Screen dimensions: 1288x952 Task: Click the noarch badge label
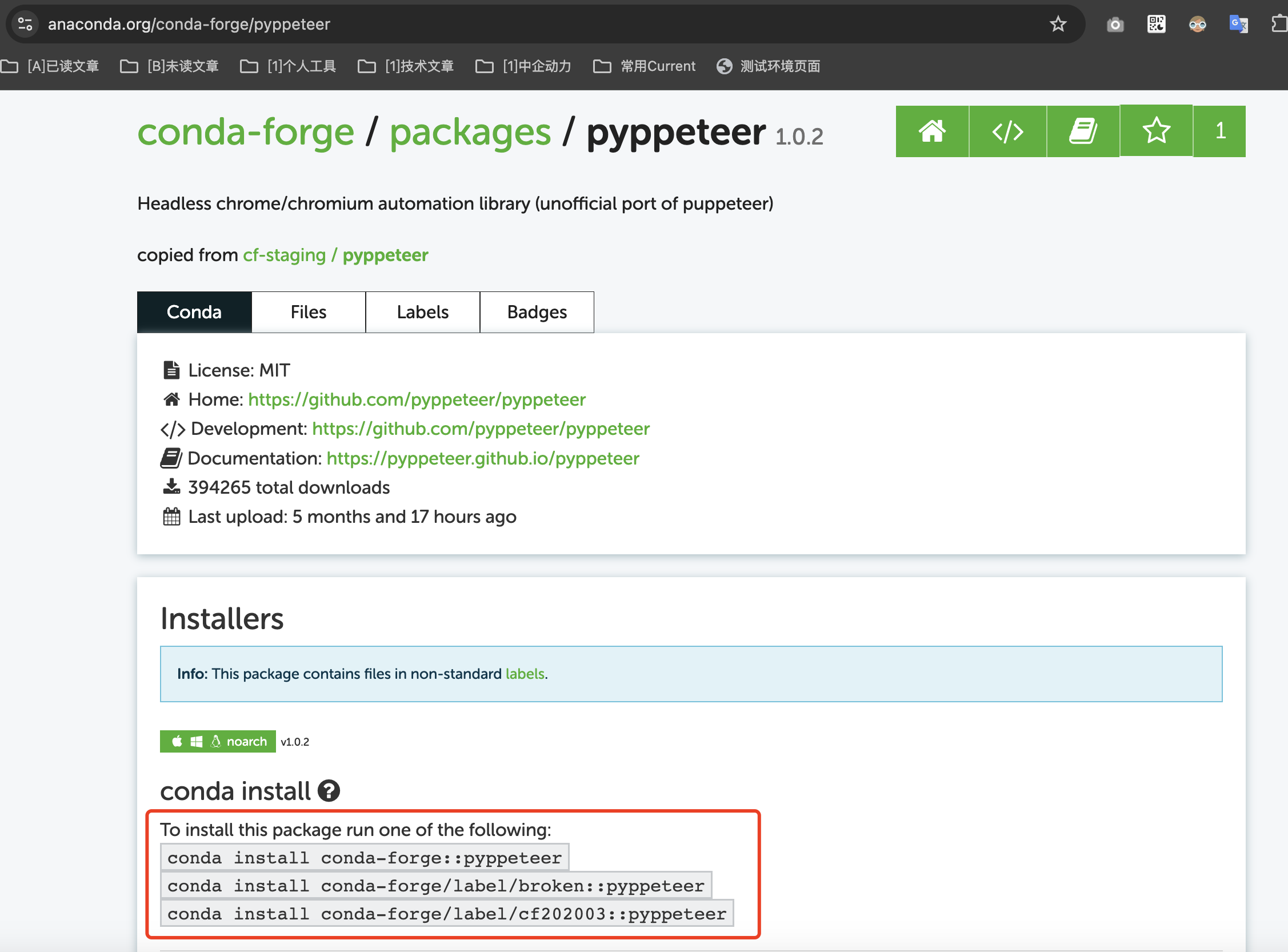[247, 742]
